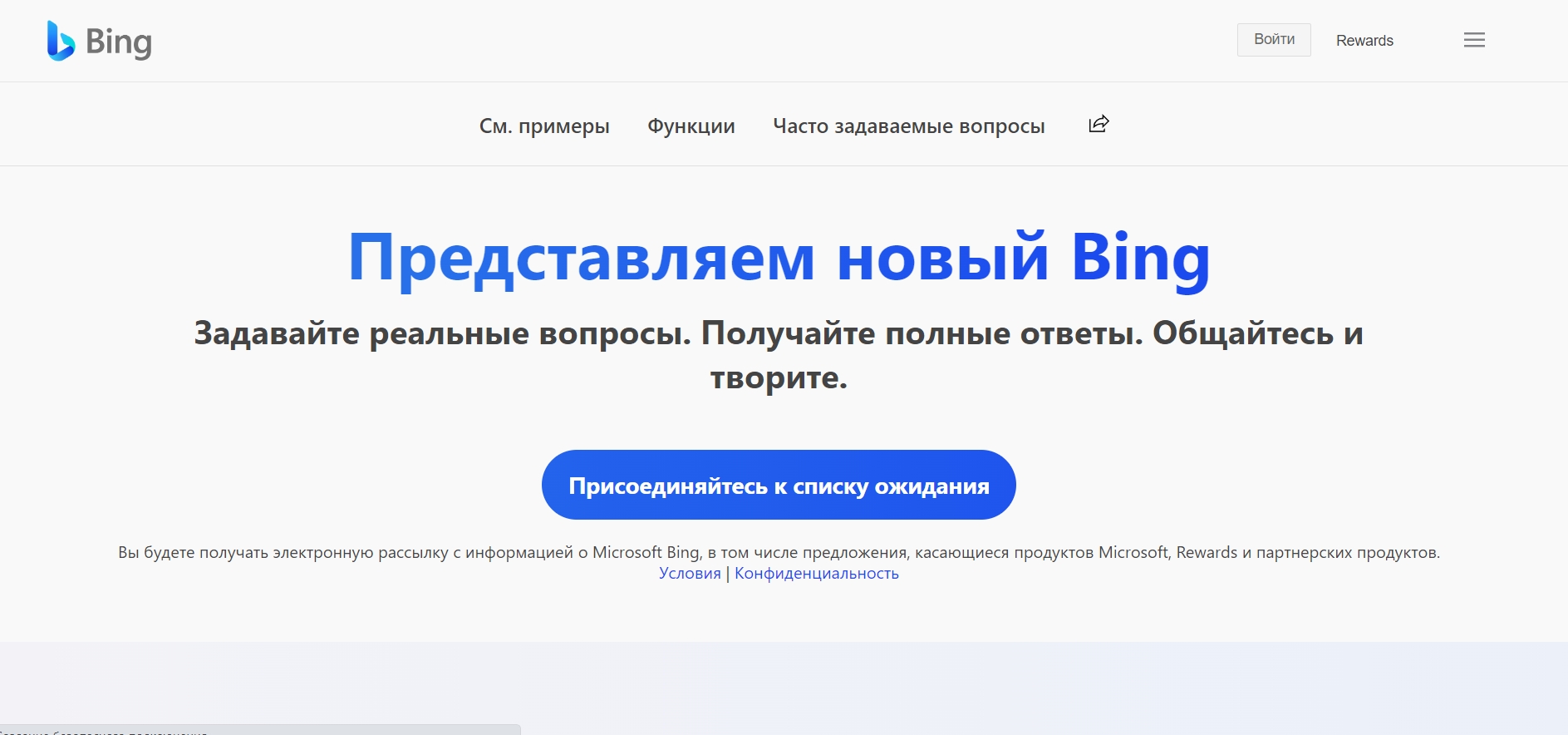
Task: Open the hamburger menu in the header
Action: pyautogui.click(x=1474, y=40)
